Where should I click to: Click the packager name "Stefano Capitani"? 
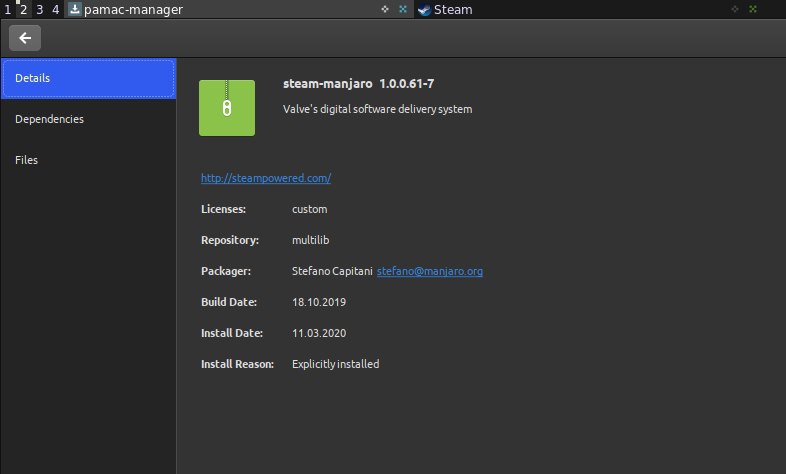[x=332, y=271]
